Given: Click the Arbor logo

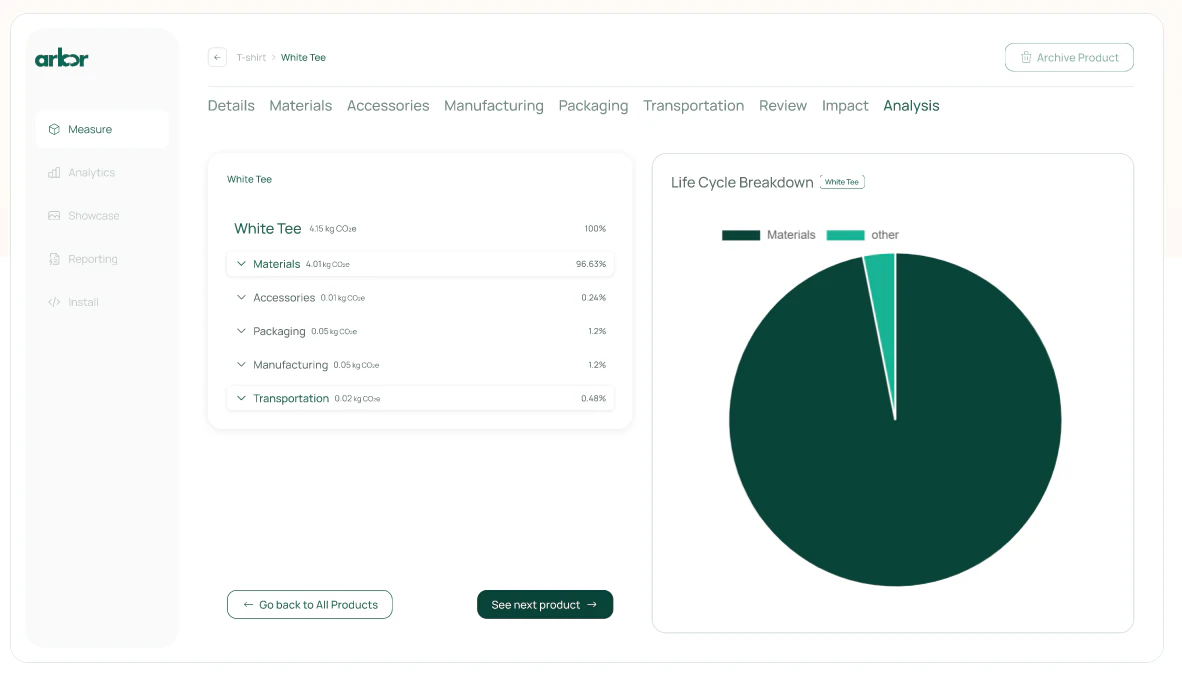Looking at the screenshot, I should tap(62, 58).
